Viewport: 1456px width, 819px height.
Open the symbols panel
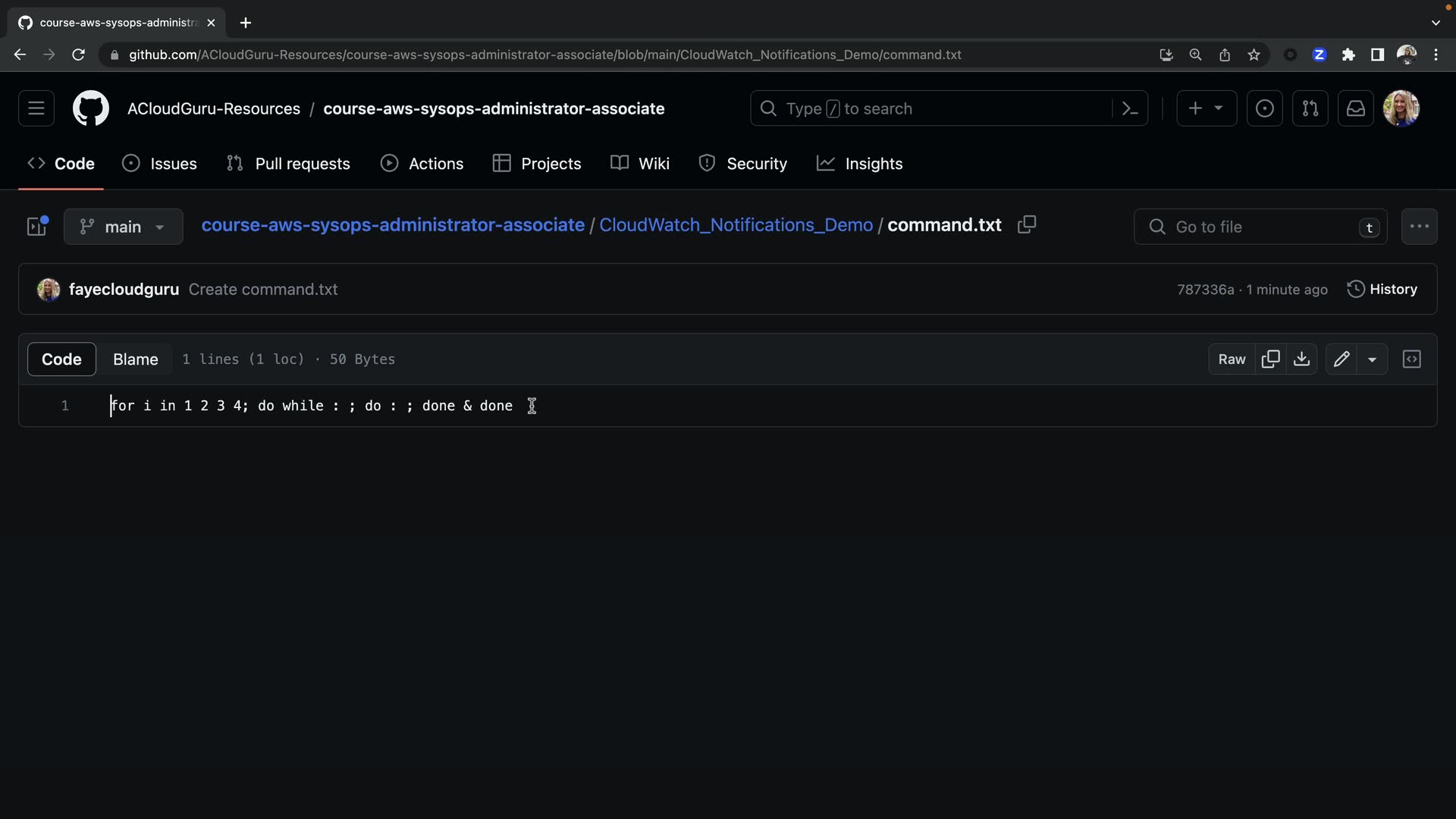1411,359
